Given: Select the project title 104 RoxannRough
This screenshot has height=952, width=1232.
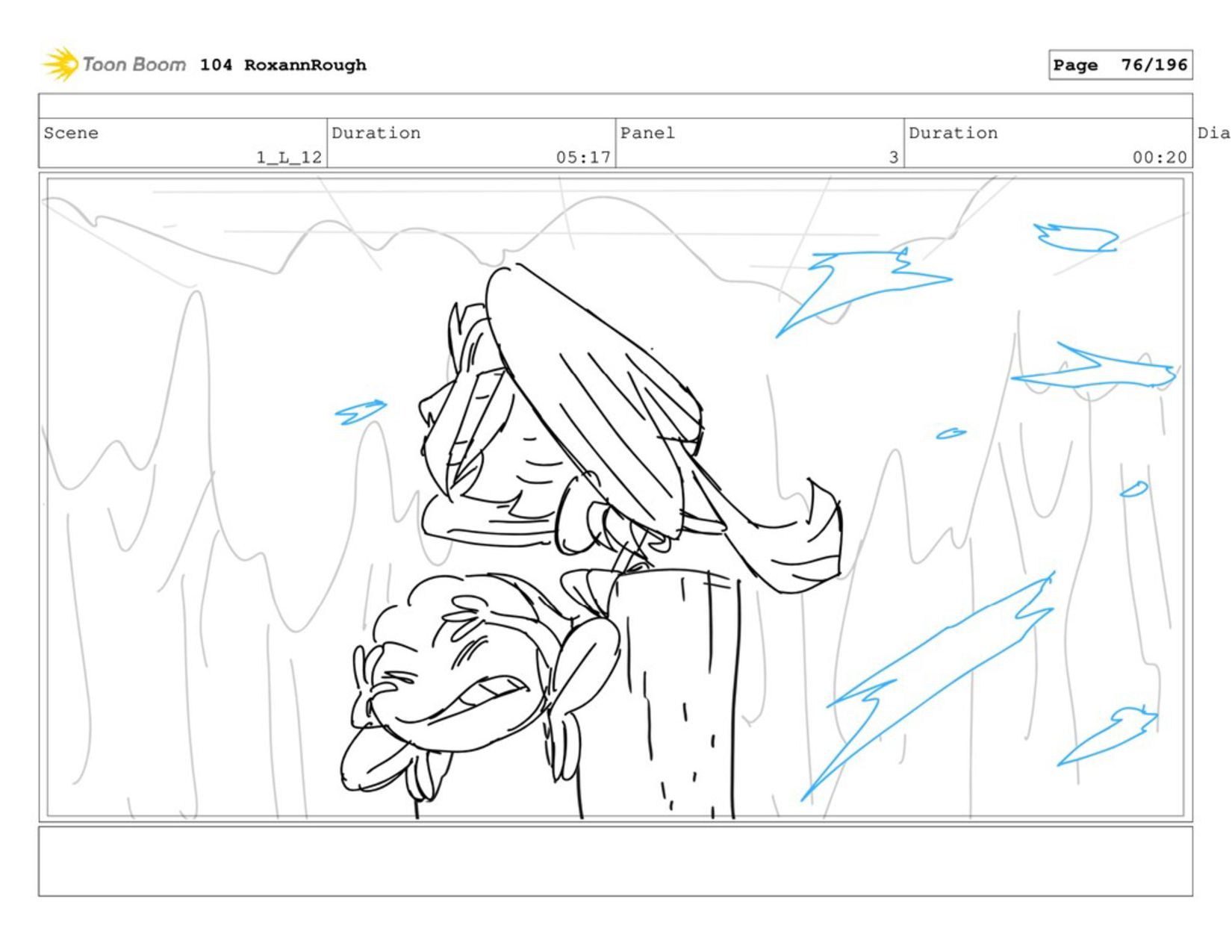Looking at the screenshot, I should (x=283, y=65).
